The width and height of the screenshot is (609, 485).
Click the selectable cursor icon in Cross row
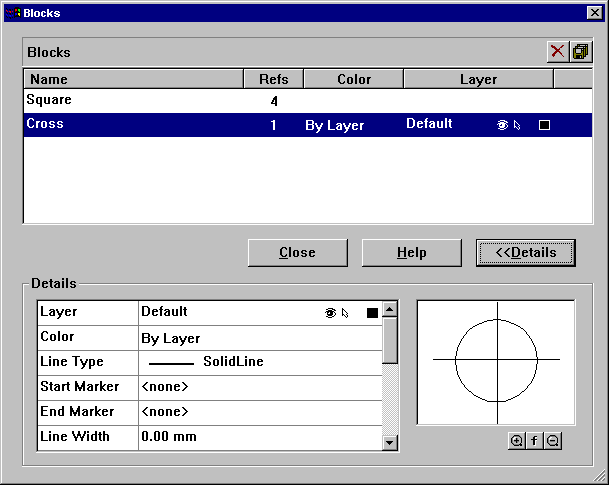pos(517,125)
